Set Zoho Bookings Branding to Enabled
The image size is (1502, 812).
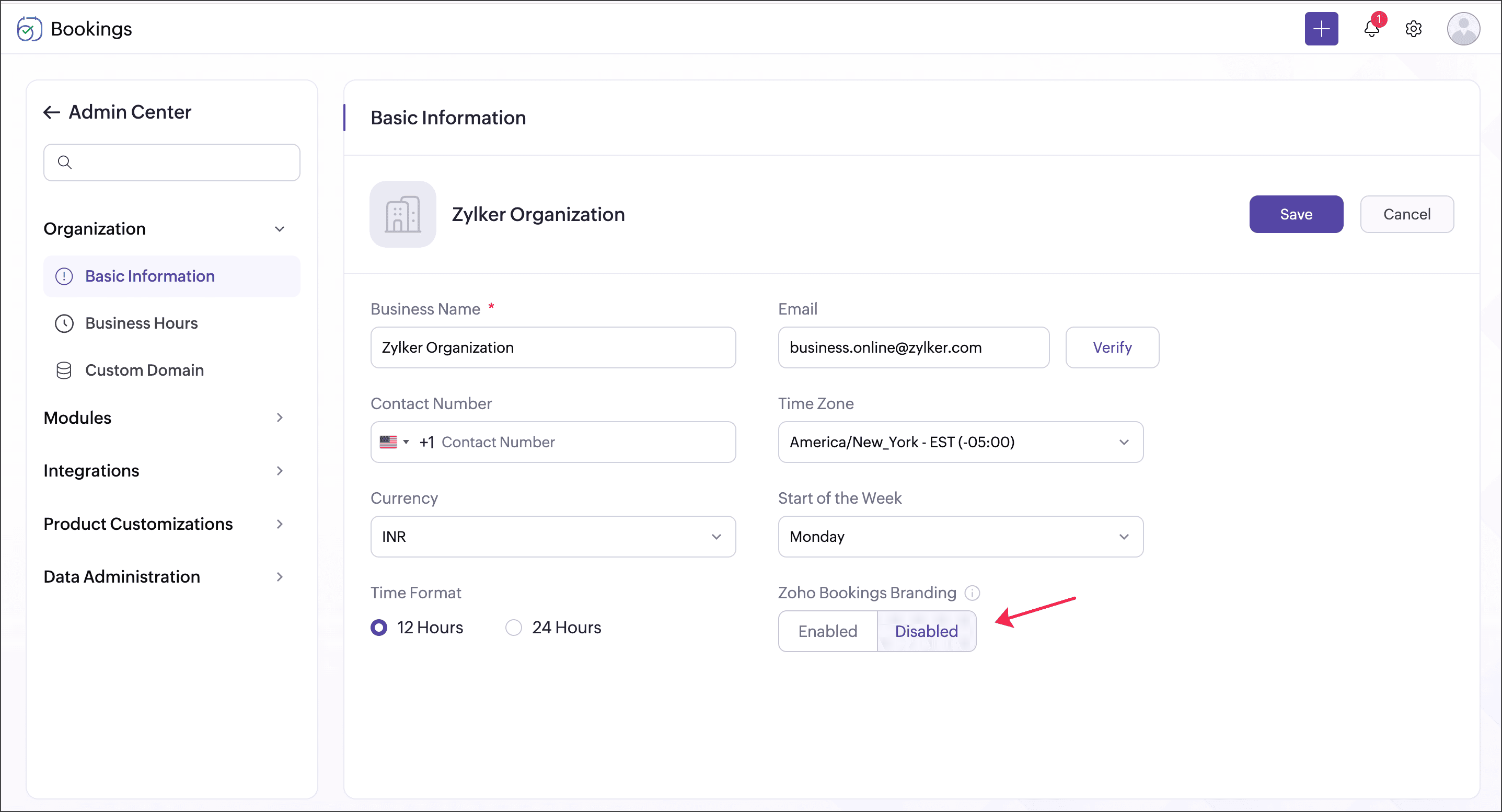click(827, 631)
